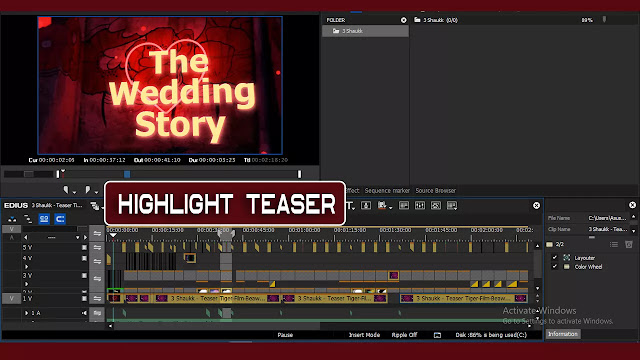640x360 pixels.
Task: Open the vector scope/waveform icon
Action: point(436,205)
